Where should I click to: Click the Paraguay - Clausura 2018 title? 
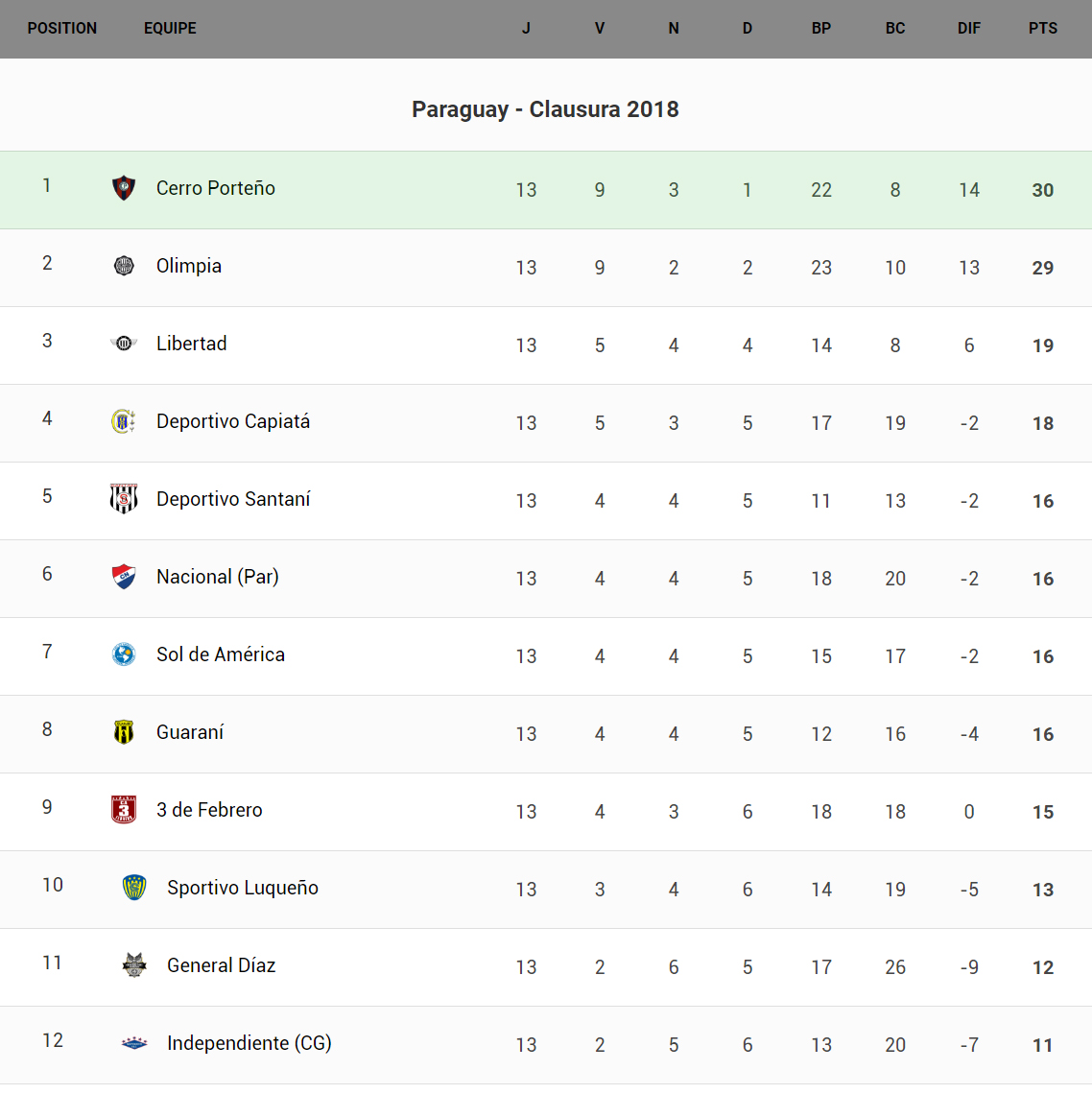(545, 109)
